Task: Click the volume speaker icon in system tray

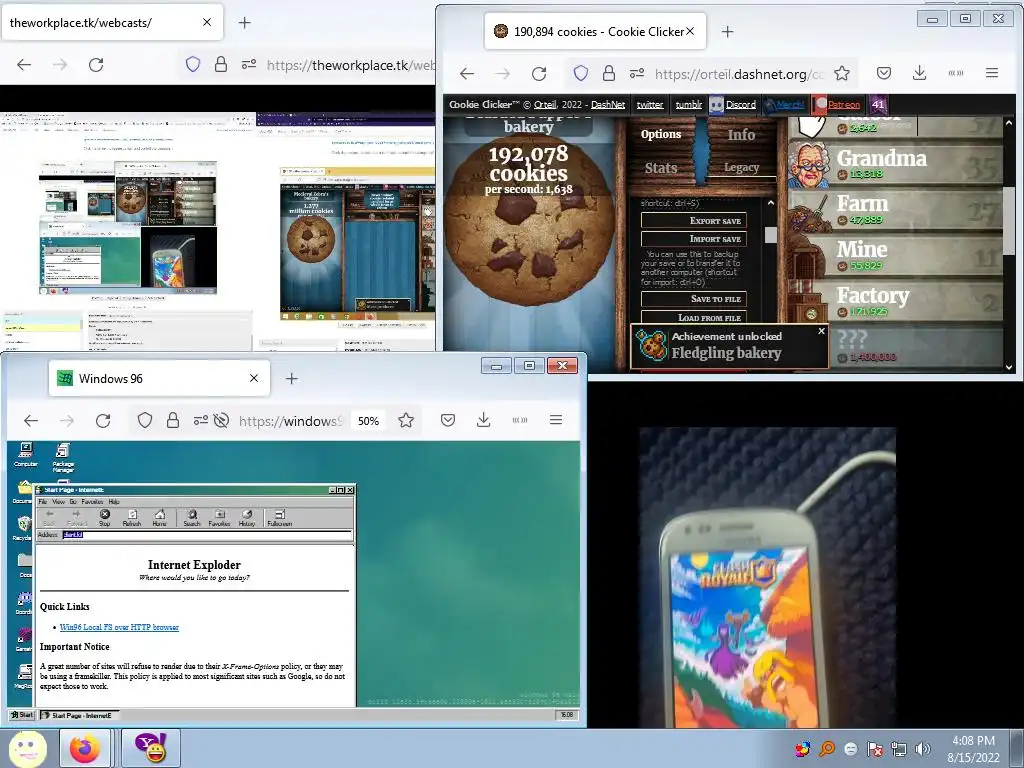Action: tap(923, 748)
